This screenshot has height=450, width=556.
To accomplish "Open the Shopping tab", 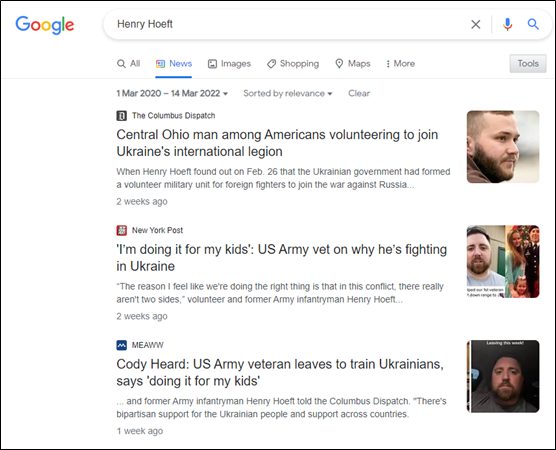I will 293,63.
